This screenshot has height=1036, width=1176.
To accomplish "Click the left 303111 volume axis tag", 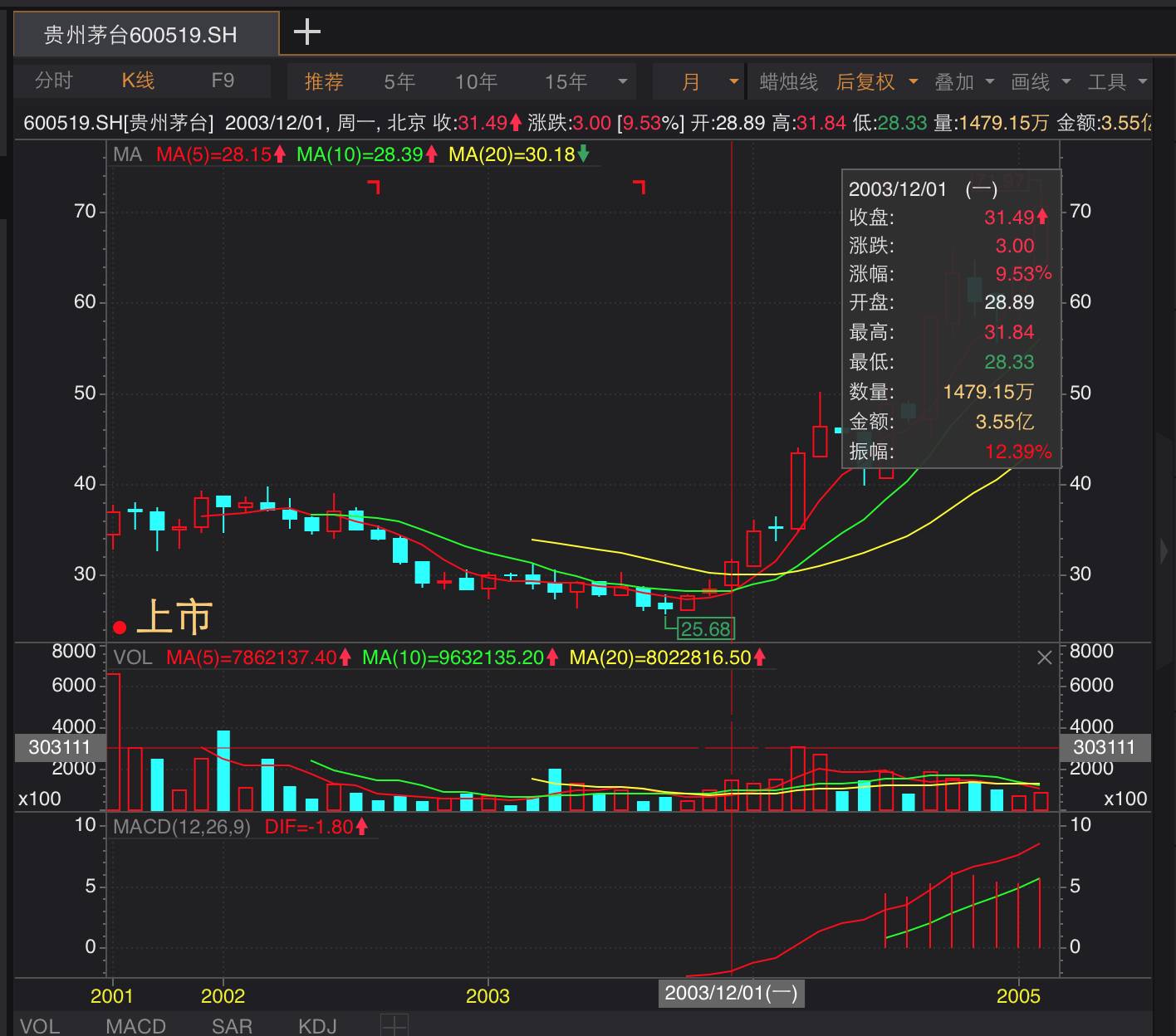I will [59, 747].
